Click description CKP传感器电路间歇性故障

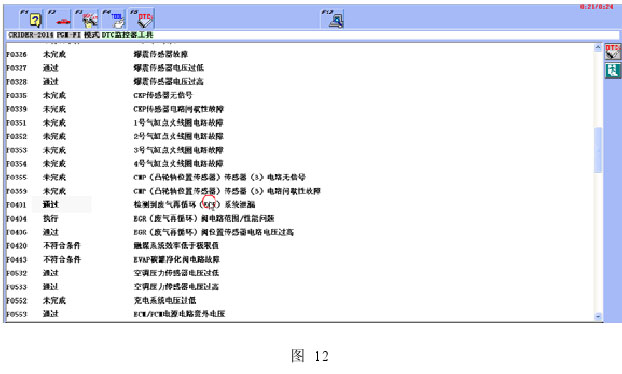[179, 109]
